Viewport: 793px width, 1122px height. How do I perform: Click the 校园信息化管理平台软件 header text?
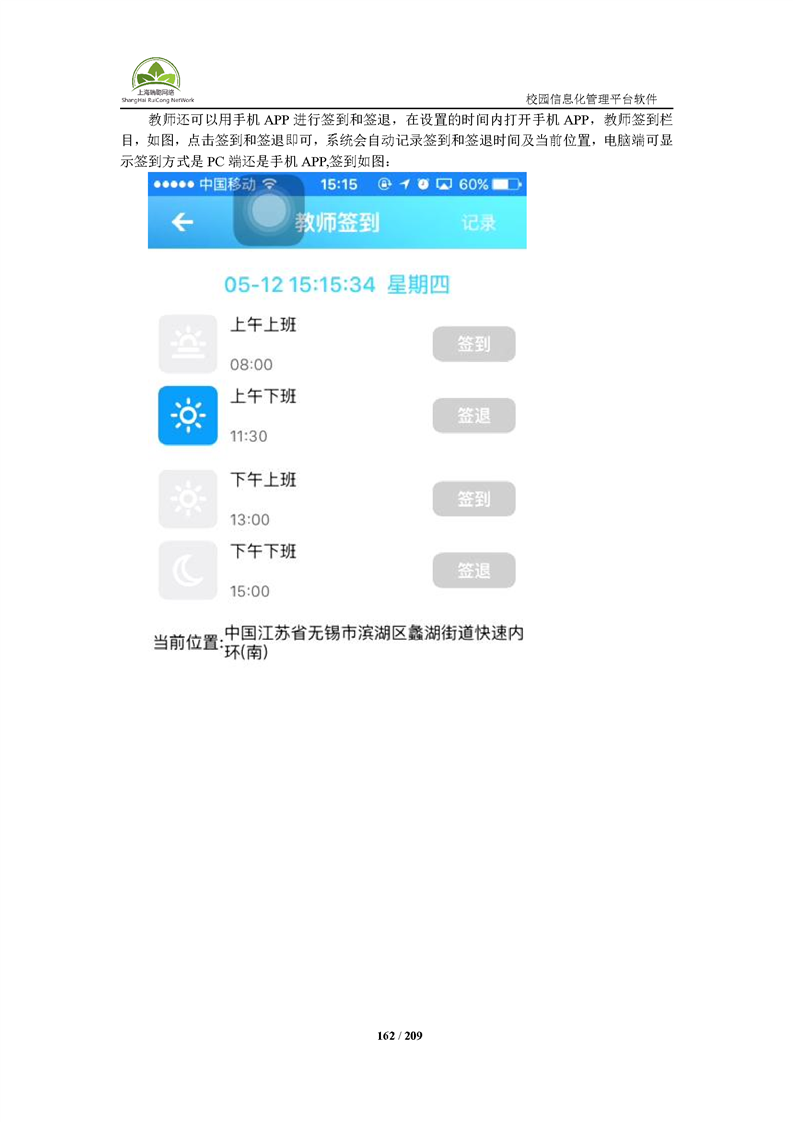click(x=591, y=99)
